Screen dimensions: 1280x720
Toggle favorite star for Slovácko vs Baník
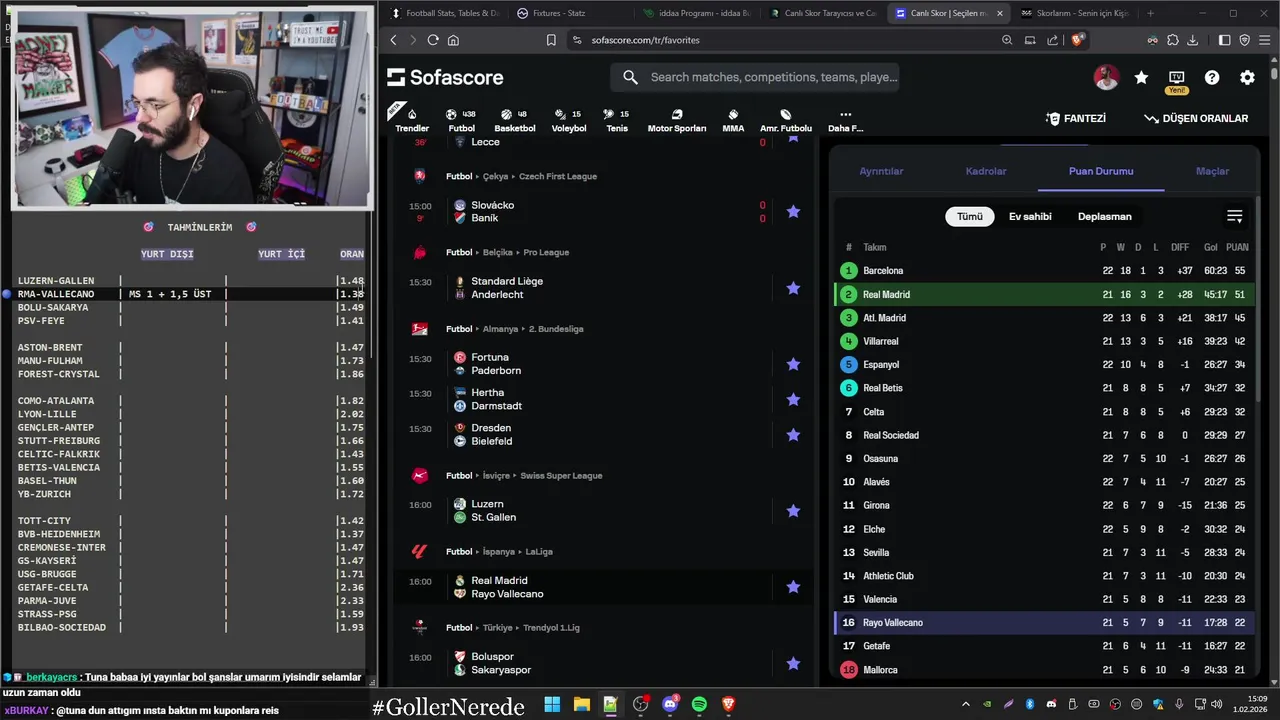coord(793,212)
